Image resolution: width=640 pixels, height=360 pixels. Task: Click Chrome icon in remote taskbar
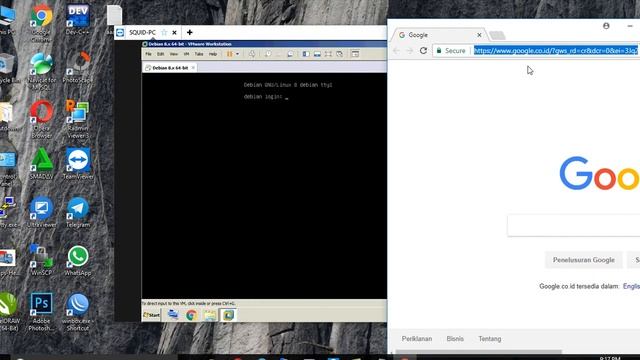[x=191, y=315]
